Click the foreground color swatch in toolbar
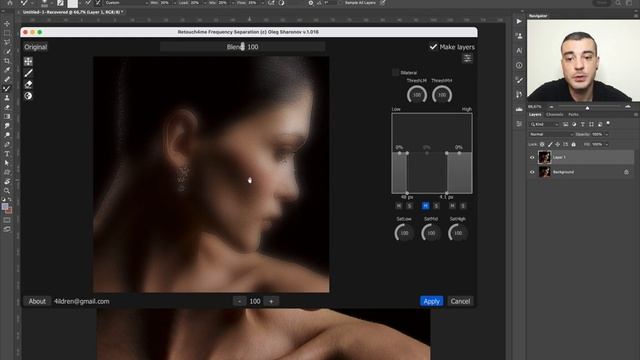Screen dimensions: 640x360 coord(5,207)
